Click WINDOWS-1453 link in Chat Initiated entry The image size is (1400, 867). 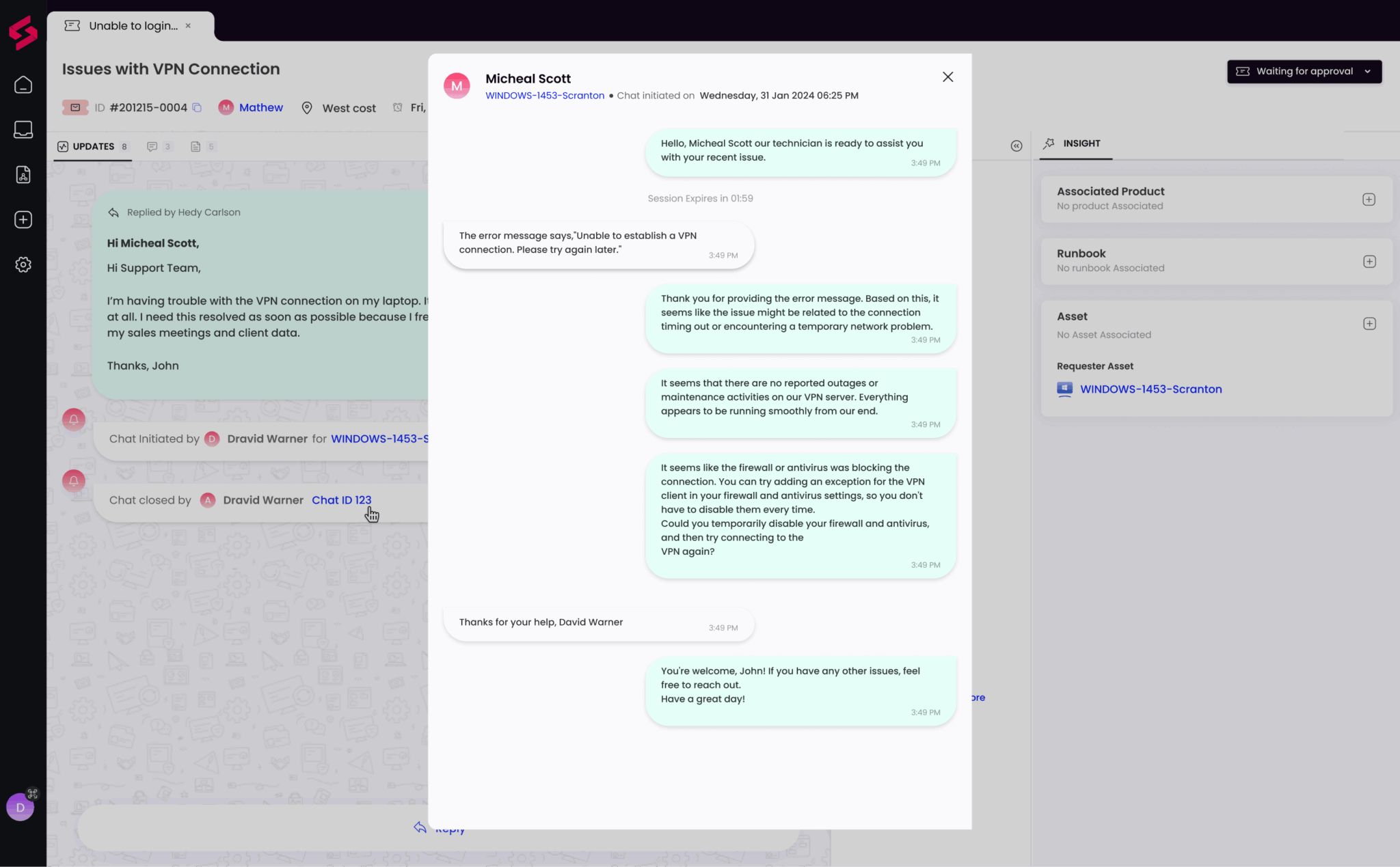[x=379, y=439]
